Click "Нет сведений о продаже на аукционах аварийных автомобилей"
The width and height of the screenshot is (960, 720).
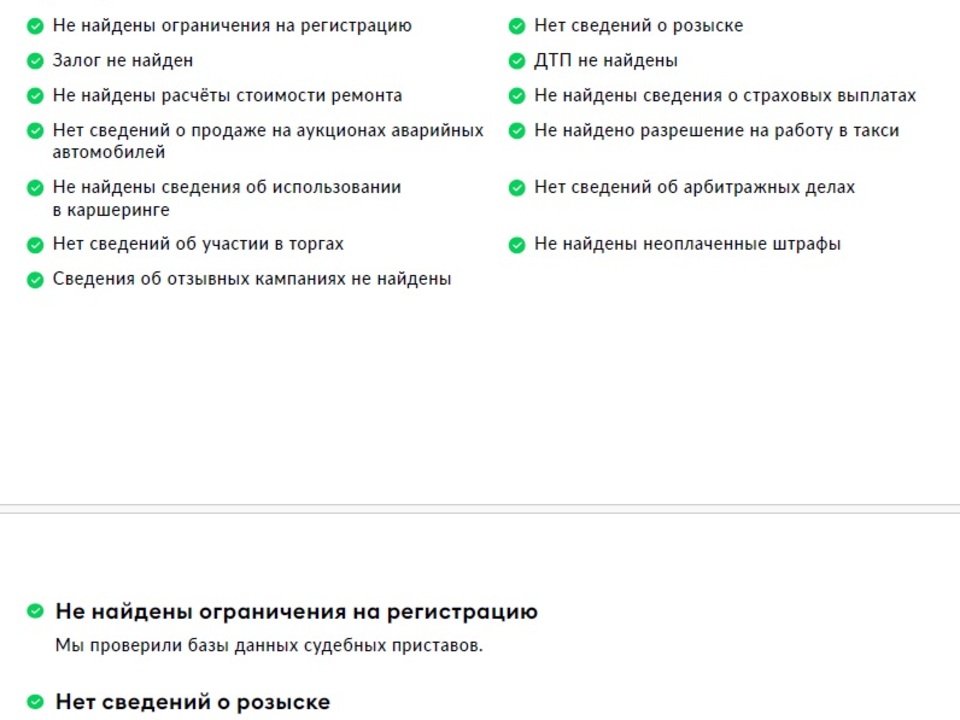(x=267, y=141)
